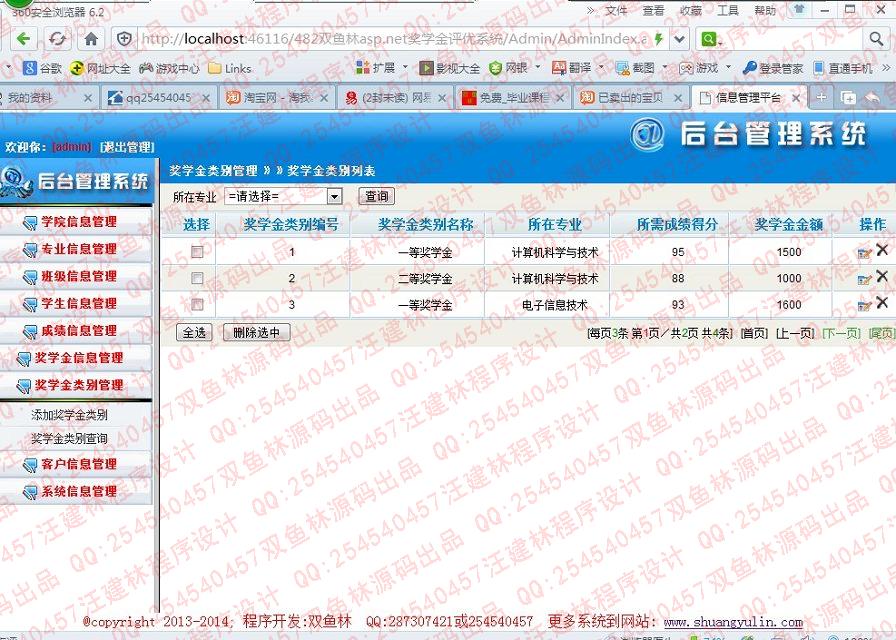Edit scholarship row 3 via pencil icon
896x640 pixels.
pos(864,305)
